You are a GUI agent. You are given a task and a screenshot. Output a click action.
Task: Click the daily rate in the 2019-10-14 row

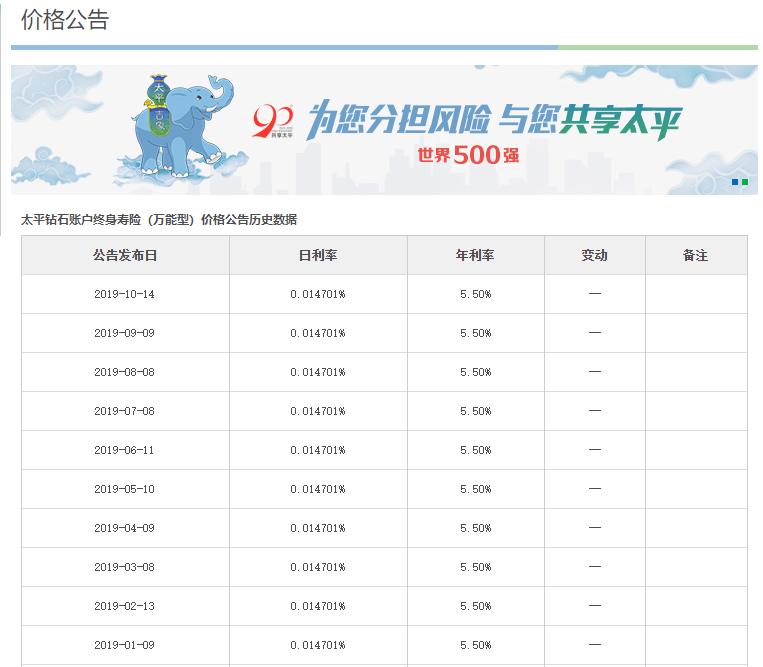click(318, 294)
